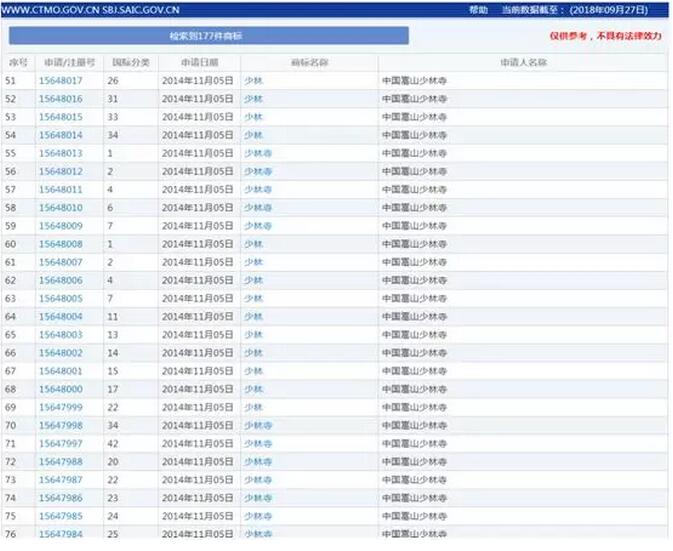This screenshot has width=673, height=551.
Task: Open application number 15647999 link
Action: click(x=61, y=407)
